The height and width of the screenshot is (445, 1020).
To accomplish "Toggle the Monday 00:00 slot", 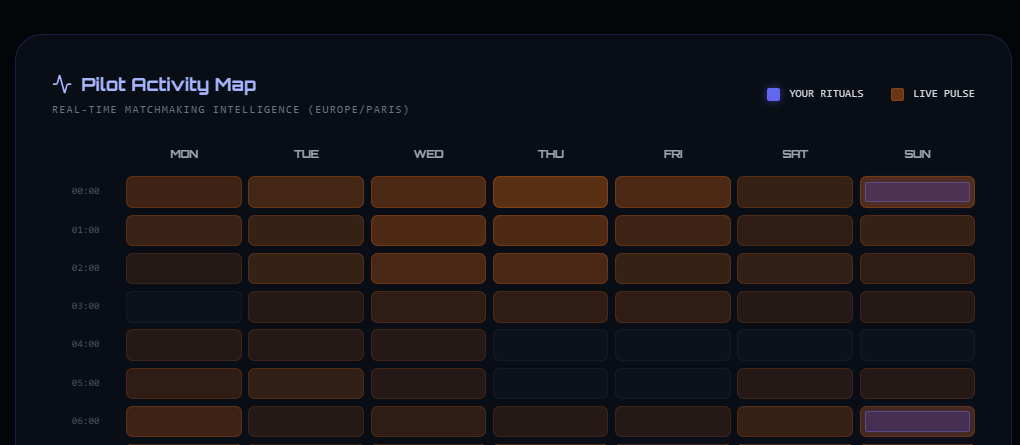I will (x=184, y=192).
